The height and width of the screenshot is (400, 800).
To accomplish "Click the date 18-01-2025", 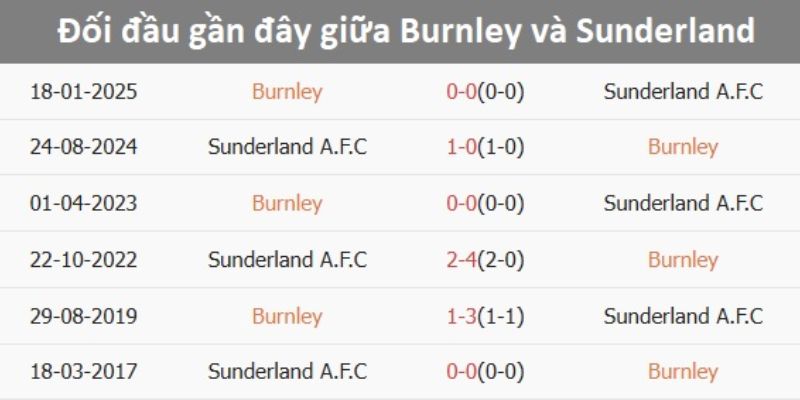I will [x=83, y=92].
